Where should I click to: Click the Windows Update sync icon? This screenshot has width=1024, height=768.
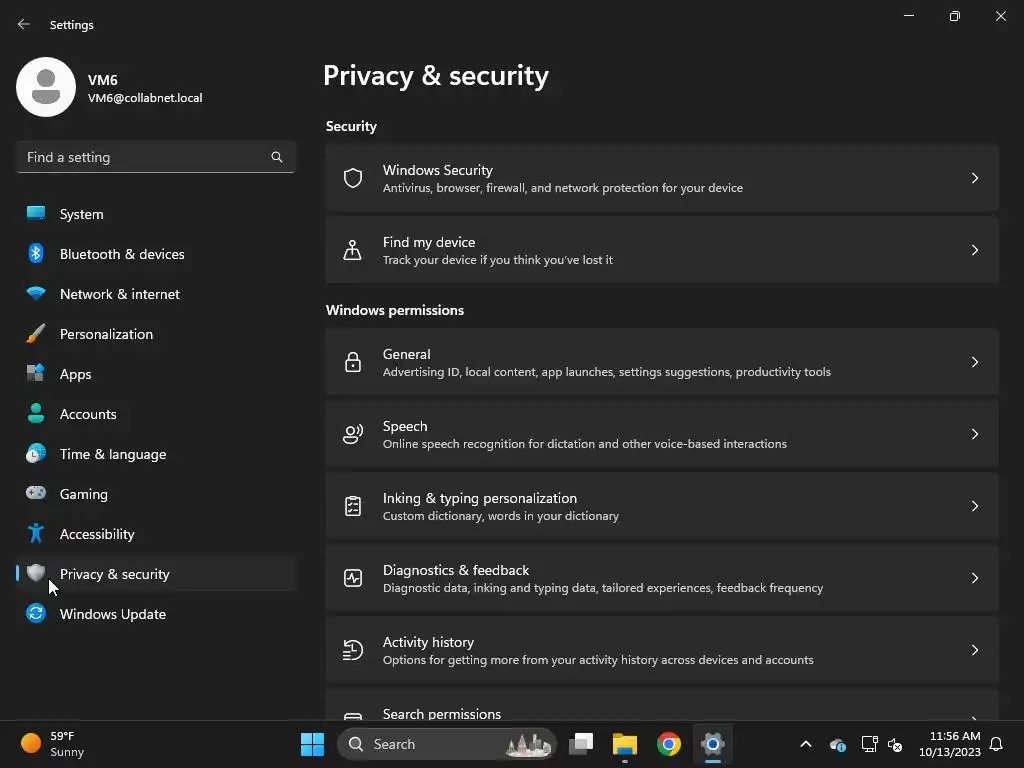pyautogui.click(x=36, y=613)
